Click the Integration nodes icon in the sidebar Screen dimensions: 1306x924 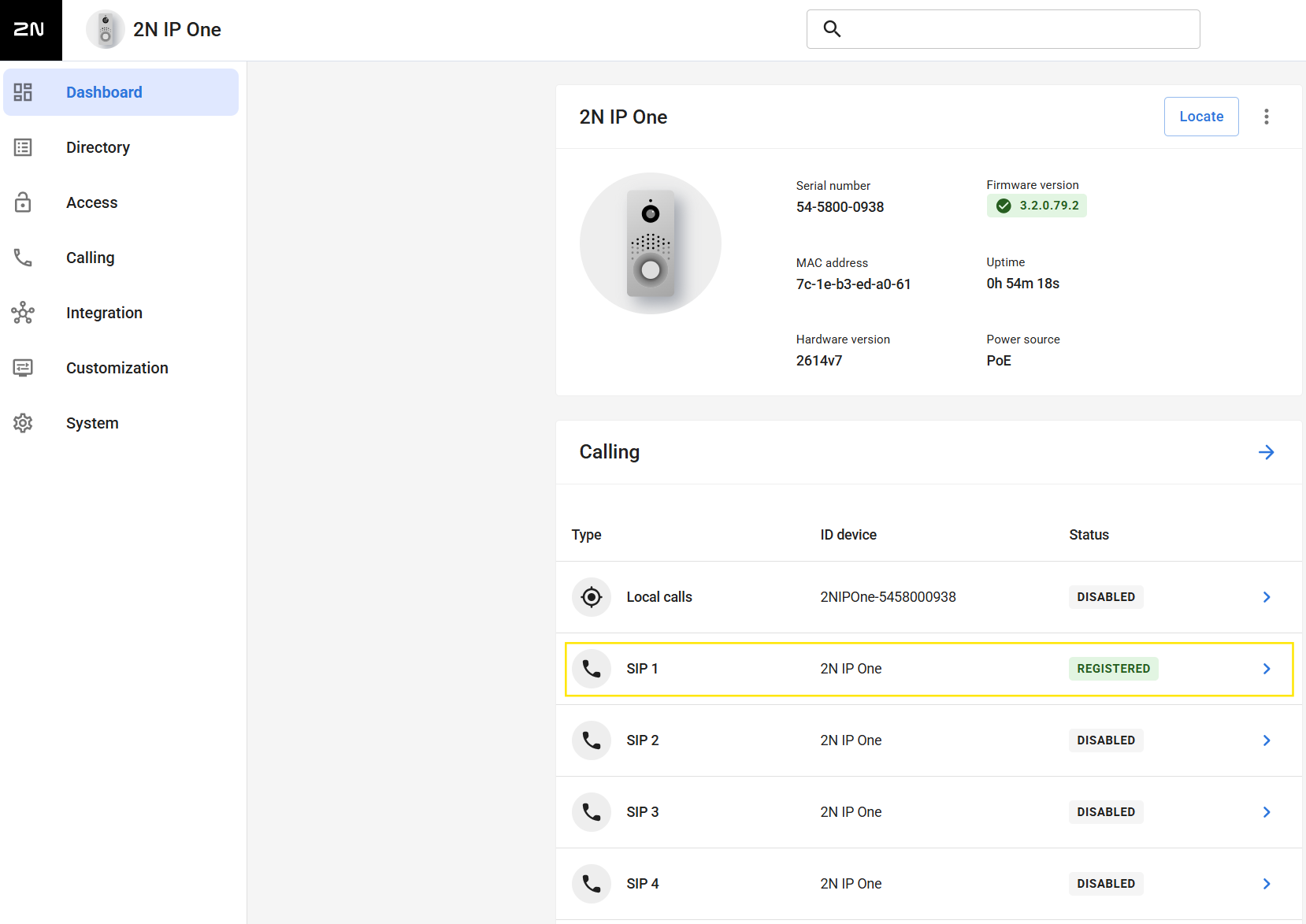point(23,313)
